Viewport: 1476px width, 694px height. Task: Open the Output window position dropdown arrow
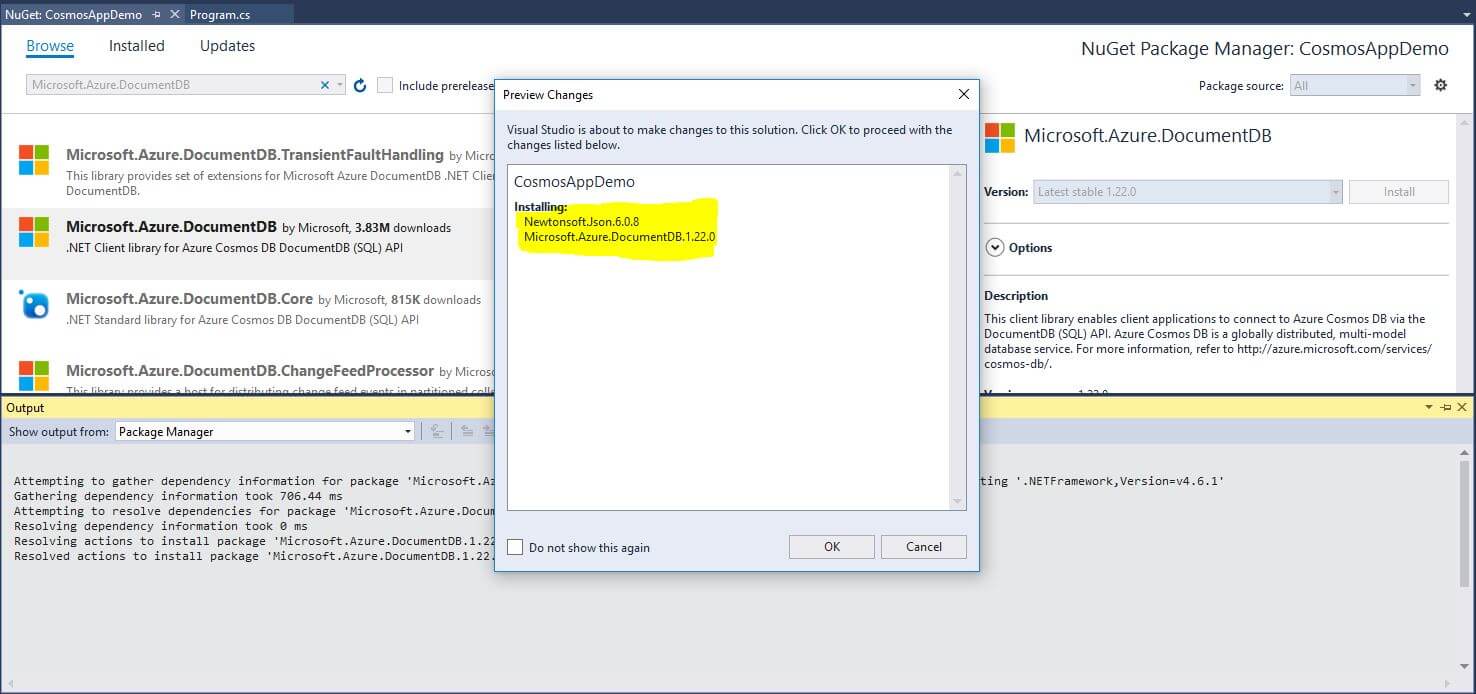click(x=1429, y=408)
